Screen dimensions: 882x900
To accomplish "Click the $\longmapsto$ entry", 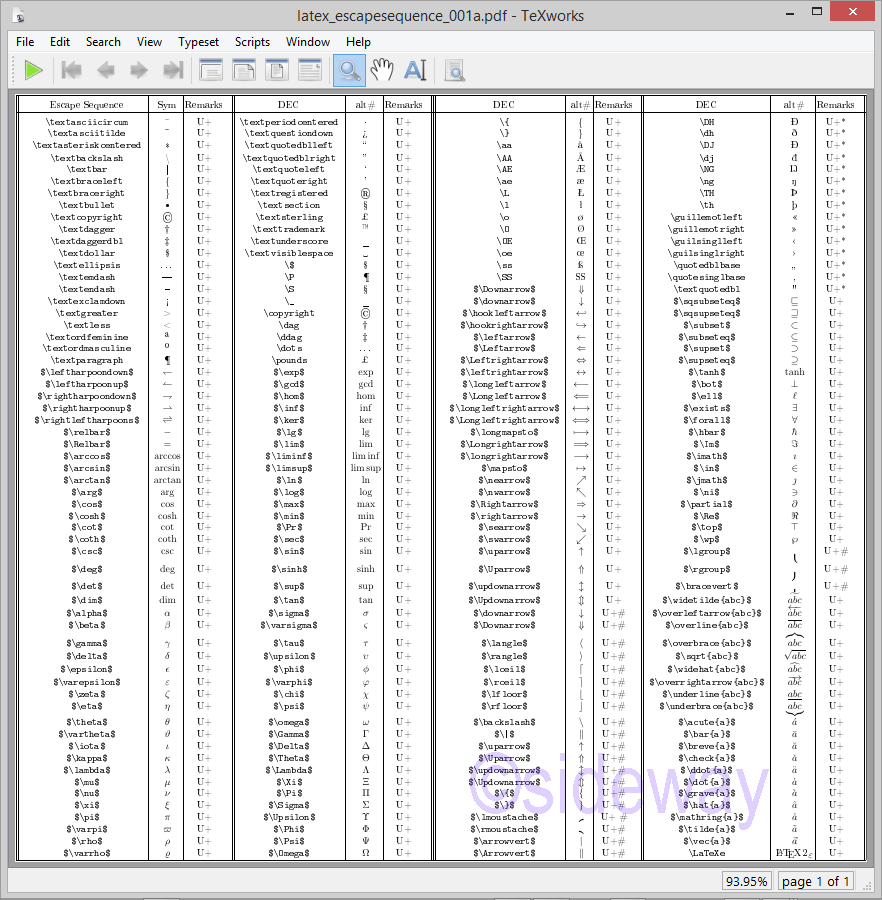I will tap(504, 432).
